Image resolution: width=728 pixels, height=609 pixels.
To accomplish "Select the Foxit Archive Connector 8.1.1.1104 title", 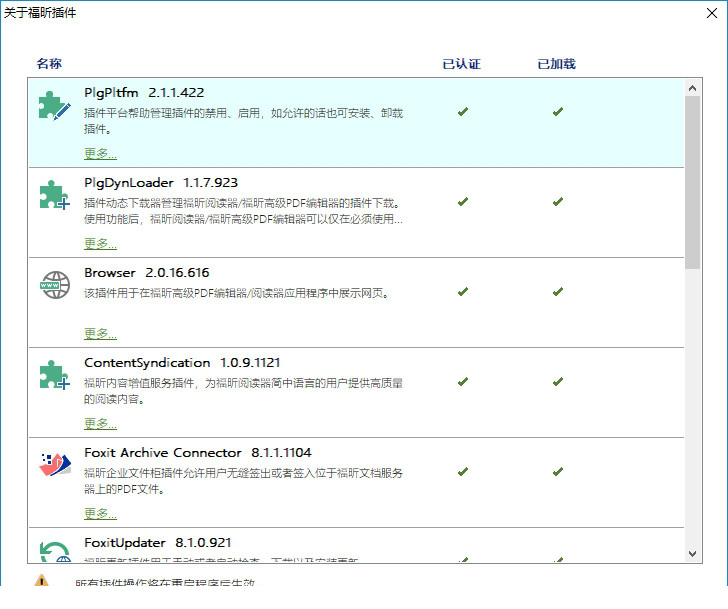I will [198, 453].
